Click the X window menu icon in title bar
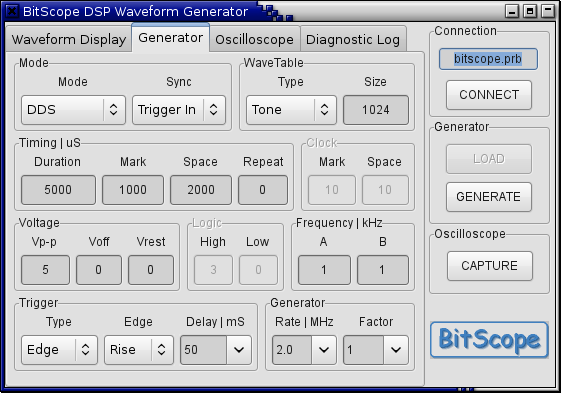The image size is (561, 393). [x=12, y=11]
